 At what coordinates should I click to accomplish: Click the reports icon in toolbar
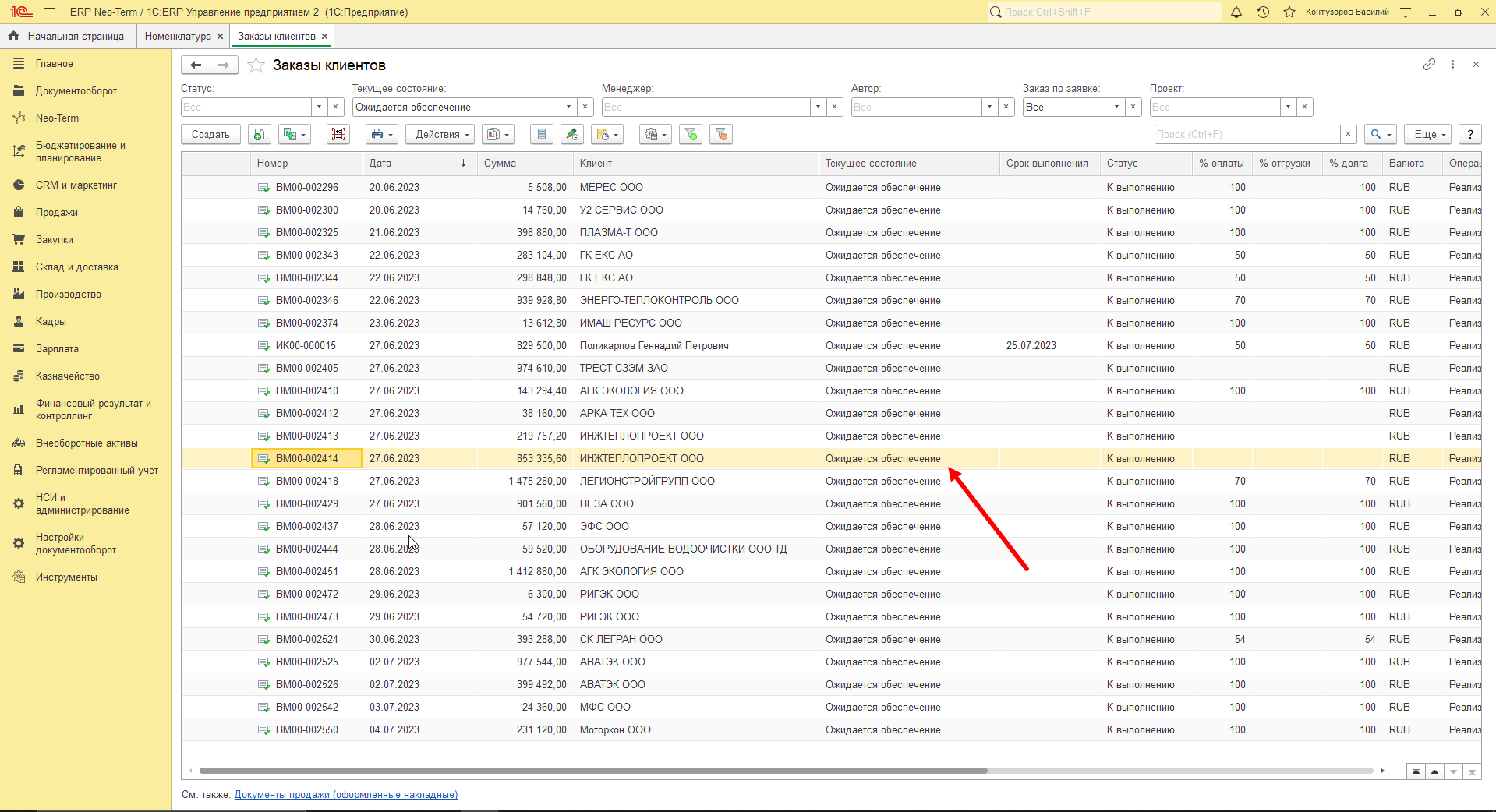(x=497, y=135)
